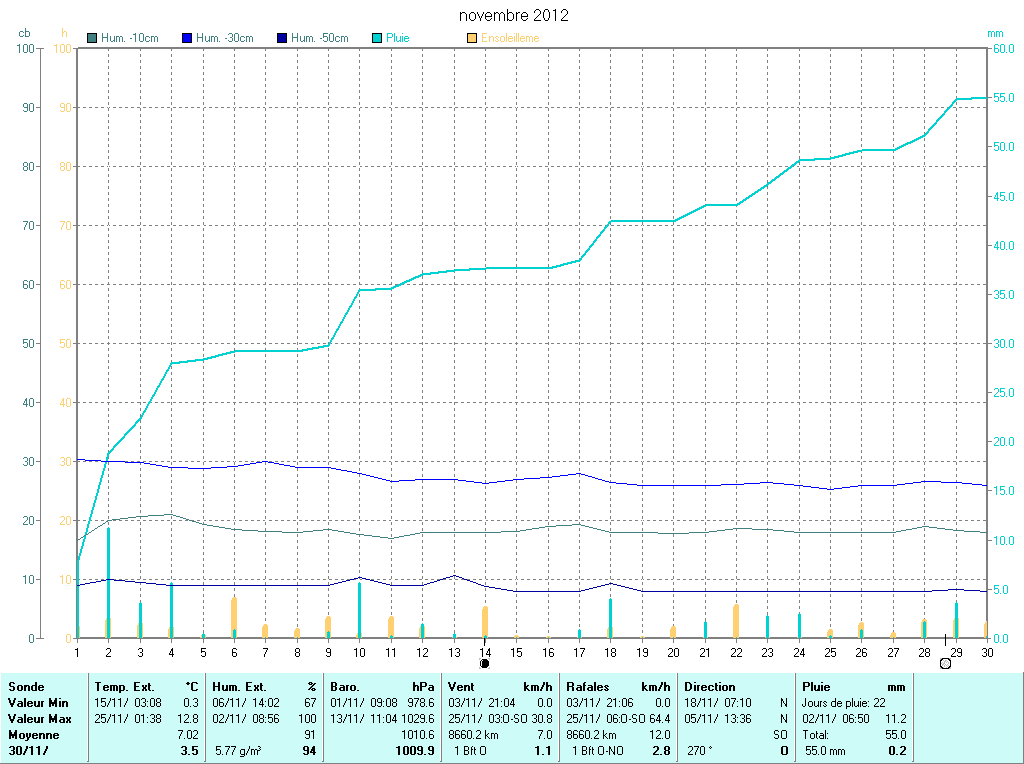Select the Hum. -30cm legend color square

187,38
